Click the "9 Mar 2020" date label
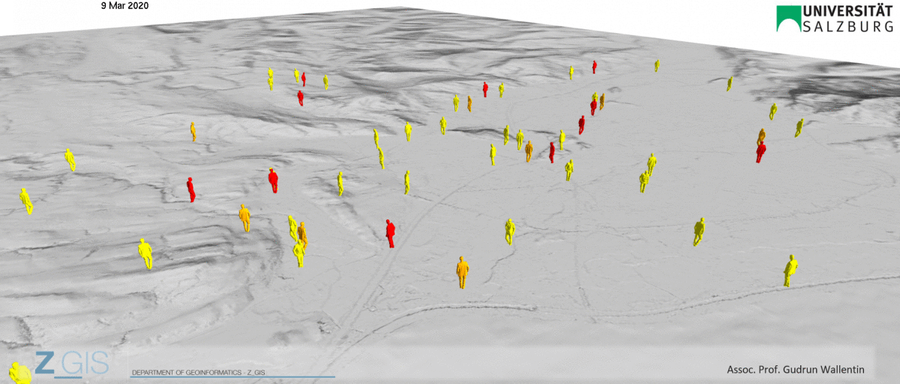The height and width of the screenshot is (384, 900). 125,6
